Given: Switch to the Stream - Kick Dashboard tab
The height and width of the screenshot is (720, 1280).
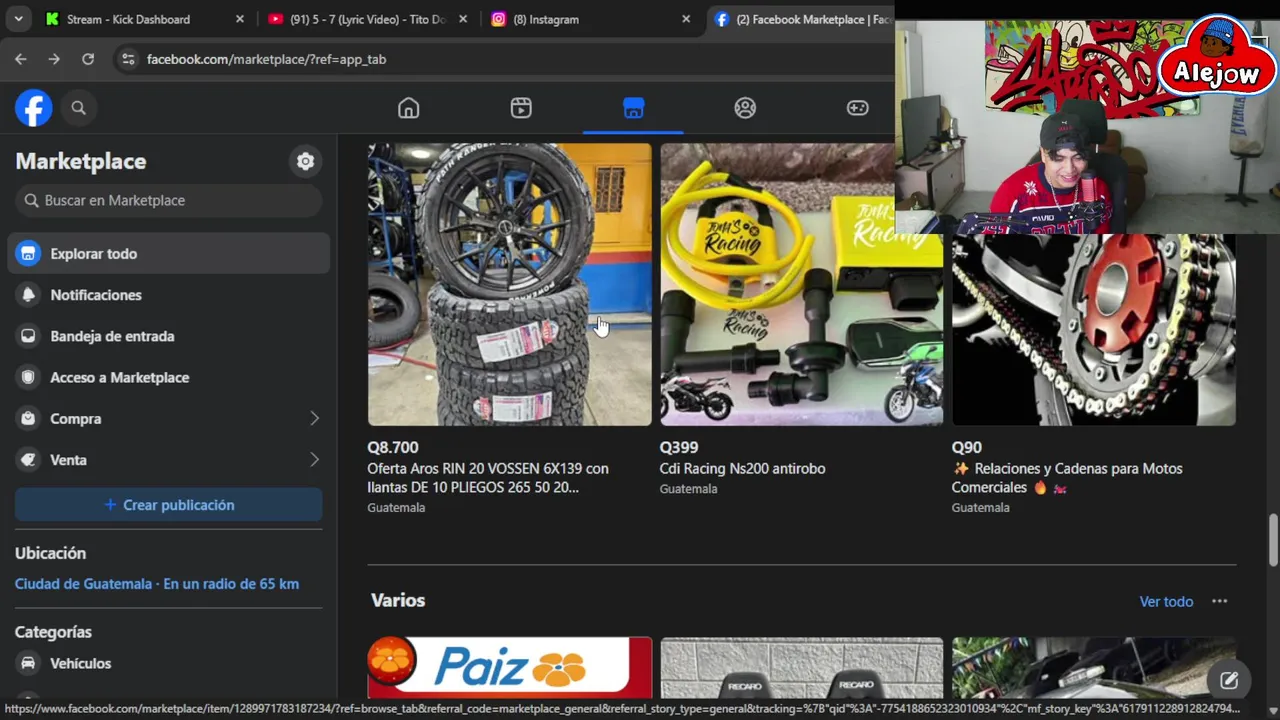Looking at the screenshot, I should click(x=144, y=19).
